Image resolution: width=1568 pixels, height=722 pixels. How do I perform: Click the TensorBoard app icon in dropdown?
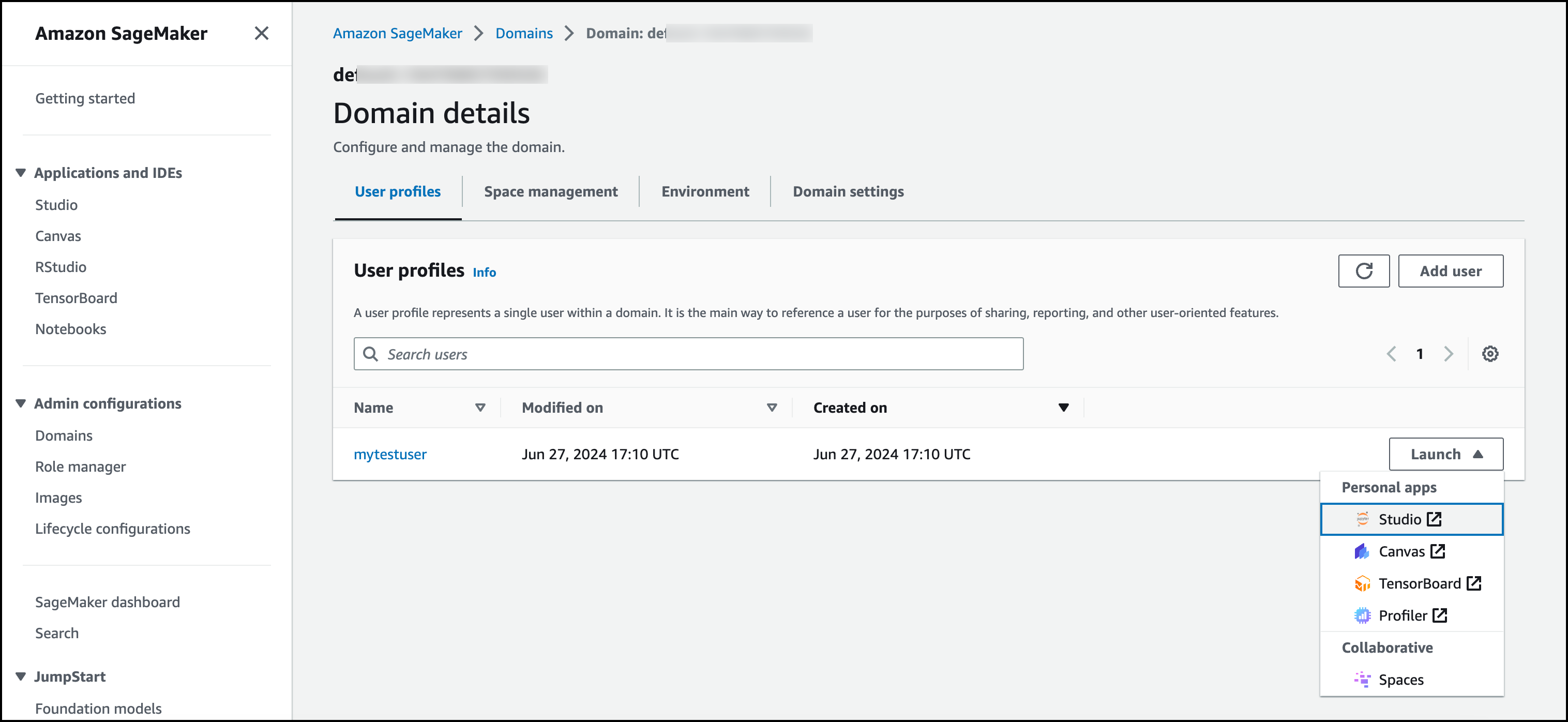[1362, 583]
